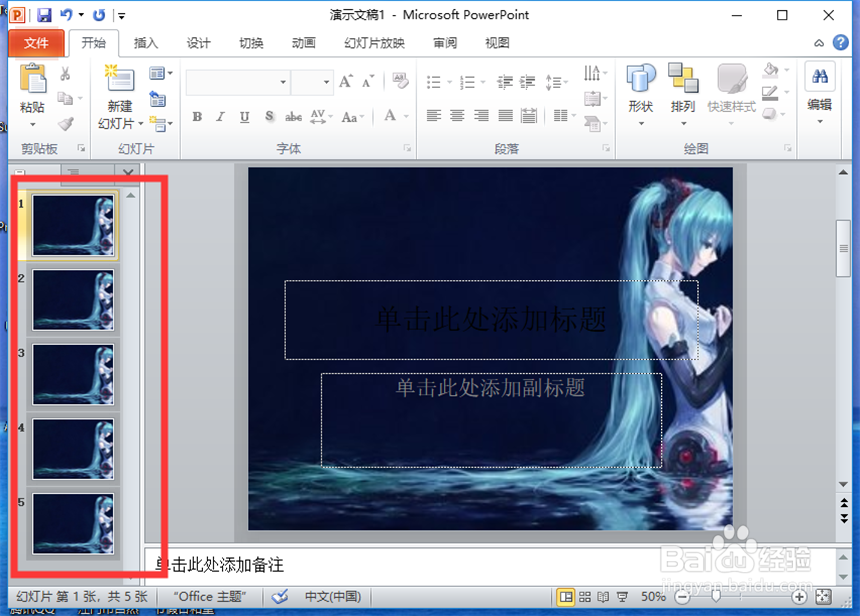Screen dimensions: 860x616
Task: Click the reset slide icon
Action: [157, 99]
